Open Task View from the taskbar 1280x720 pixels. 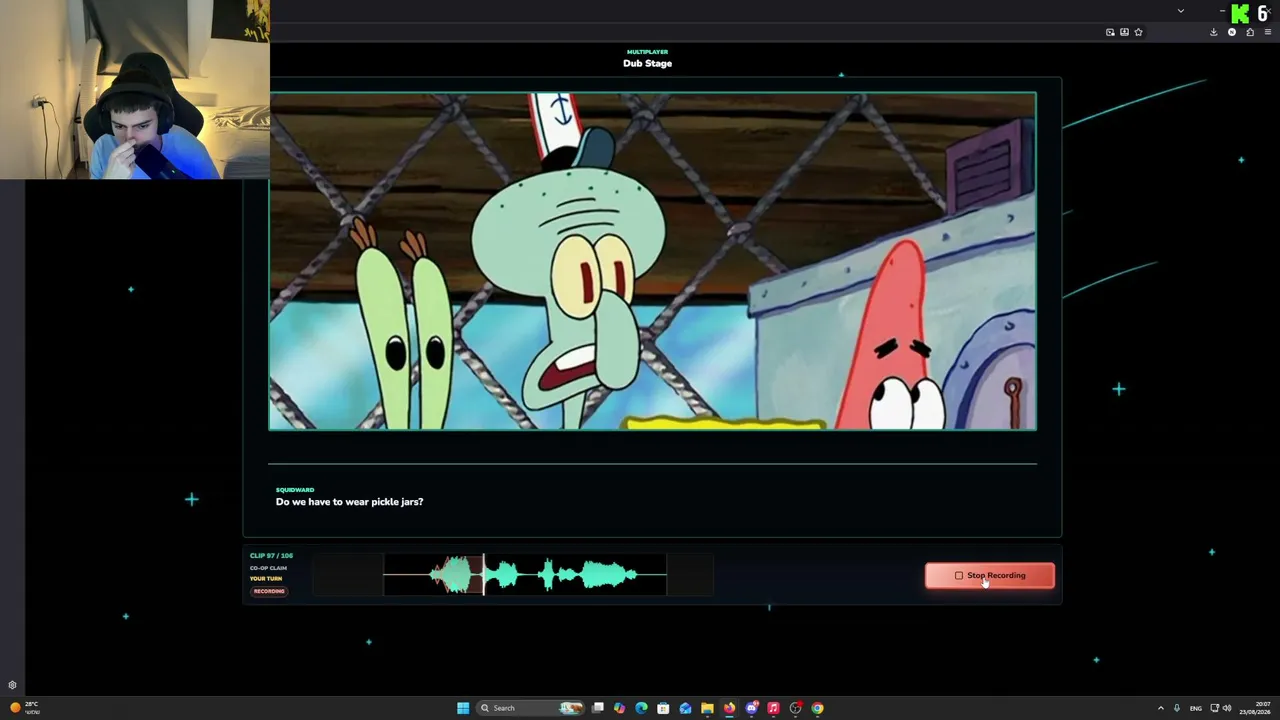(598, 708)
